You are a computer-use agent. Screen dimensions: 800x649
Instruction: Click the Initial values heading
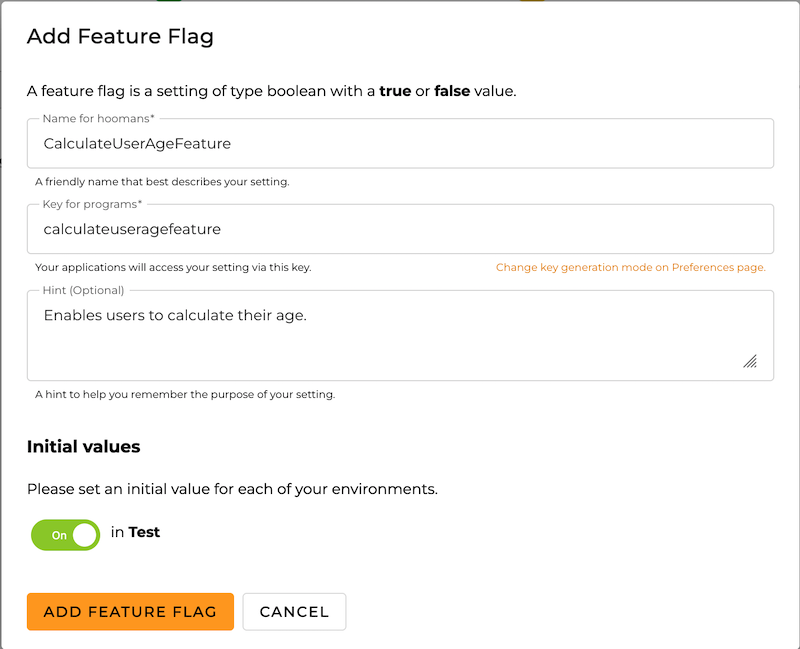coord(84,446)
